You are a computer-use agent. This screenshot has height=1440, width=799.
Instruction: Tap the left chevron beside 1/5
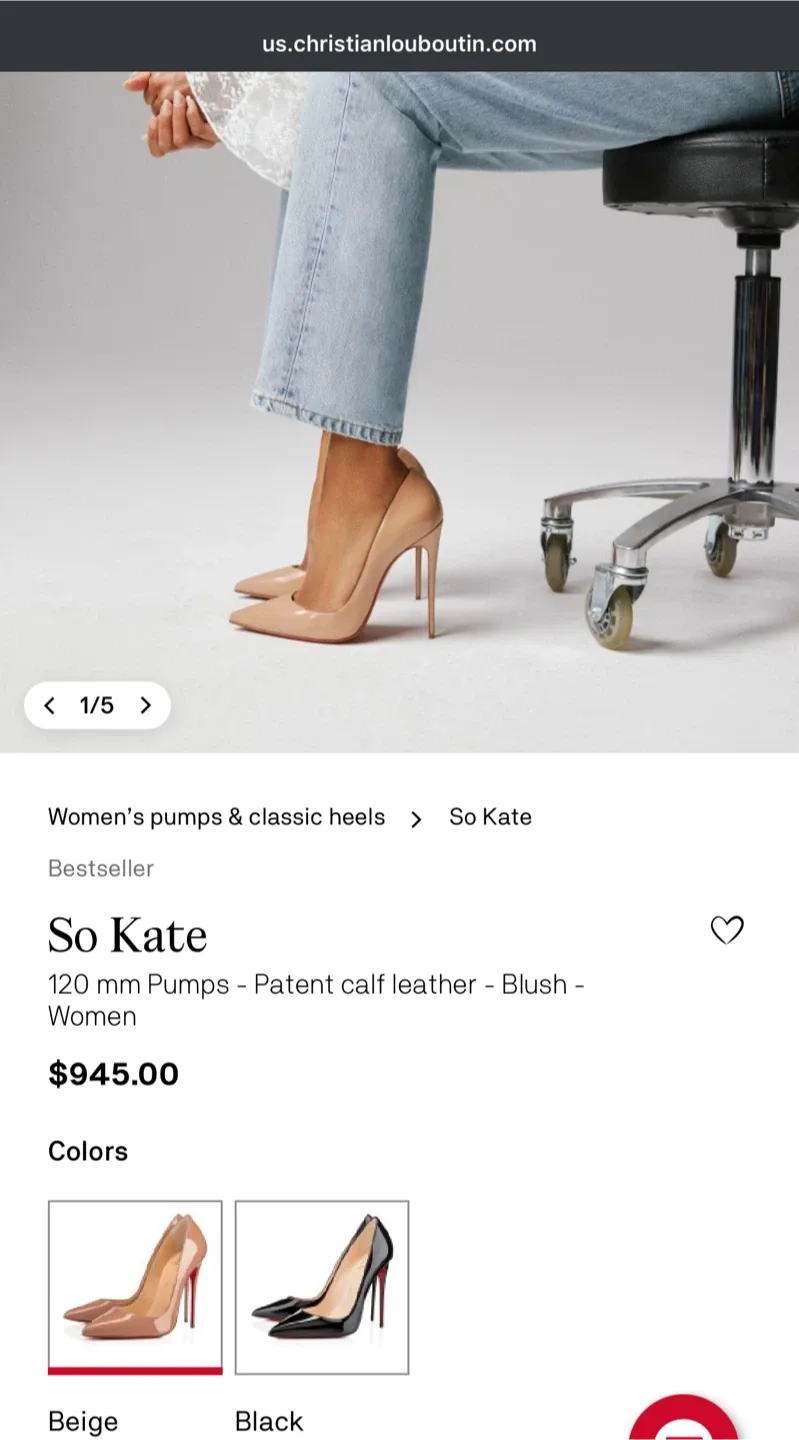(49, 706)
